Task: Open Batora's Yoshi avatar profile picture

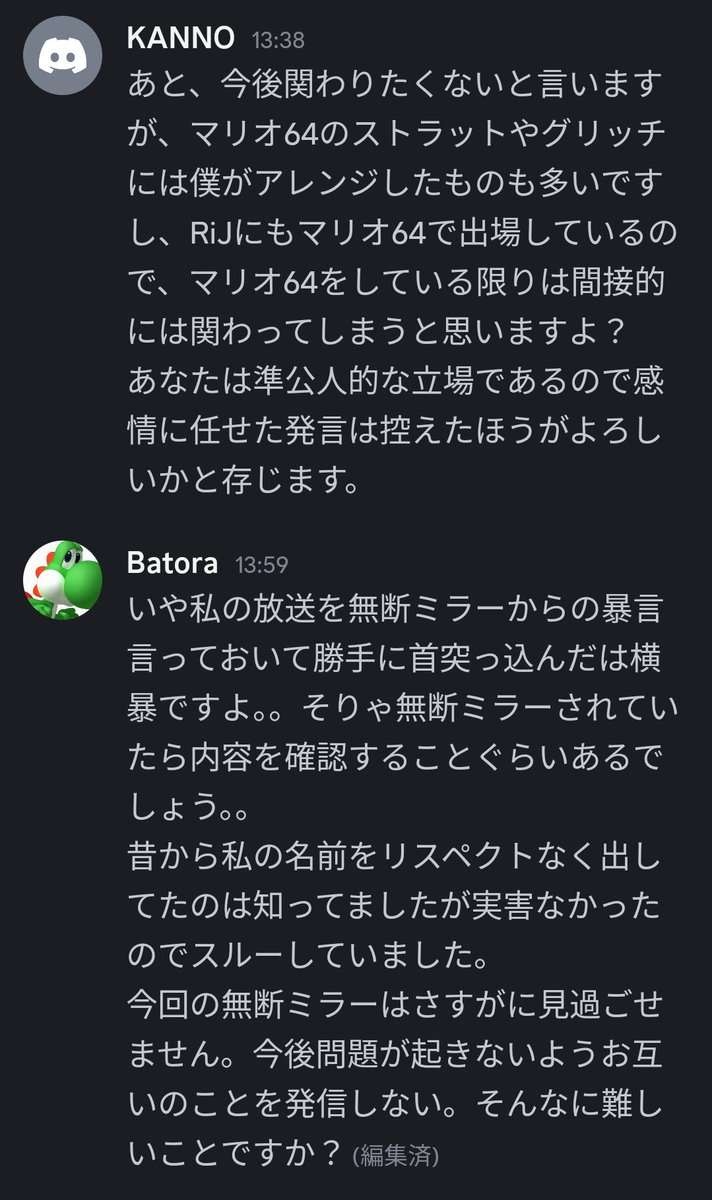Action: click(x=62, y=580)
